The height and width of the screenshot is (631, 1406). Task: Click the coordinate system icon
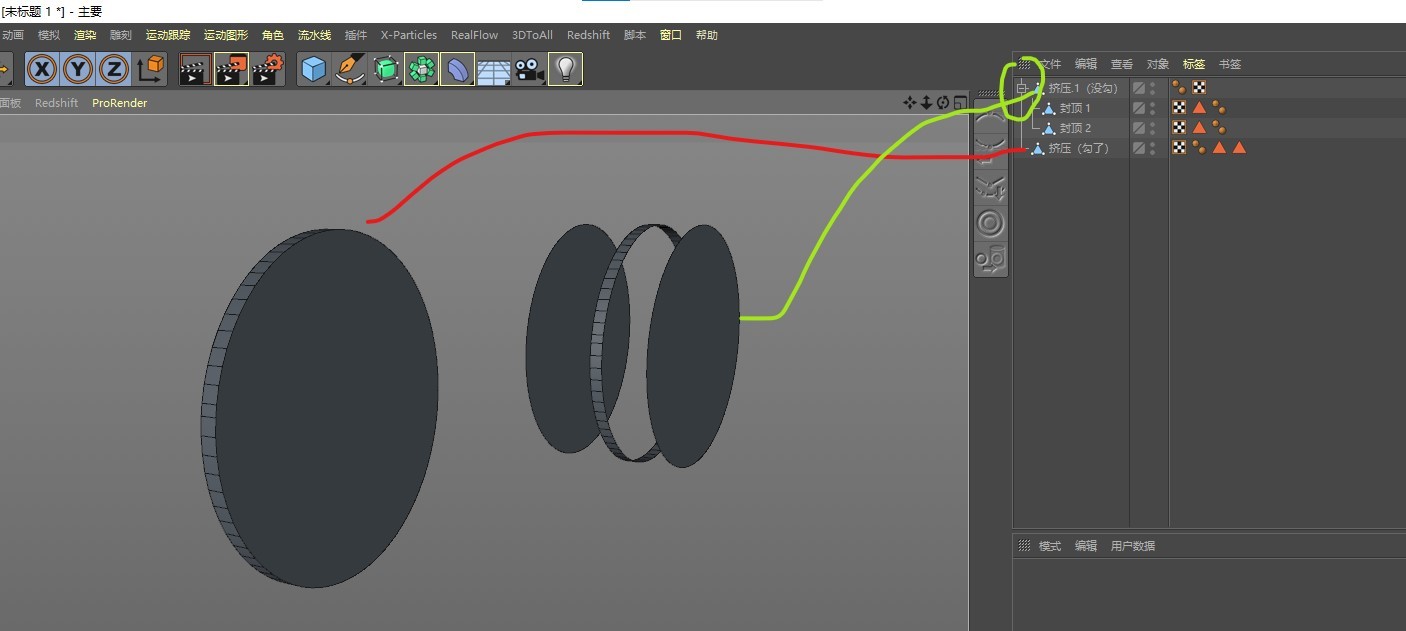pyautogui.click(x=150, y=69)
